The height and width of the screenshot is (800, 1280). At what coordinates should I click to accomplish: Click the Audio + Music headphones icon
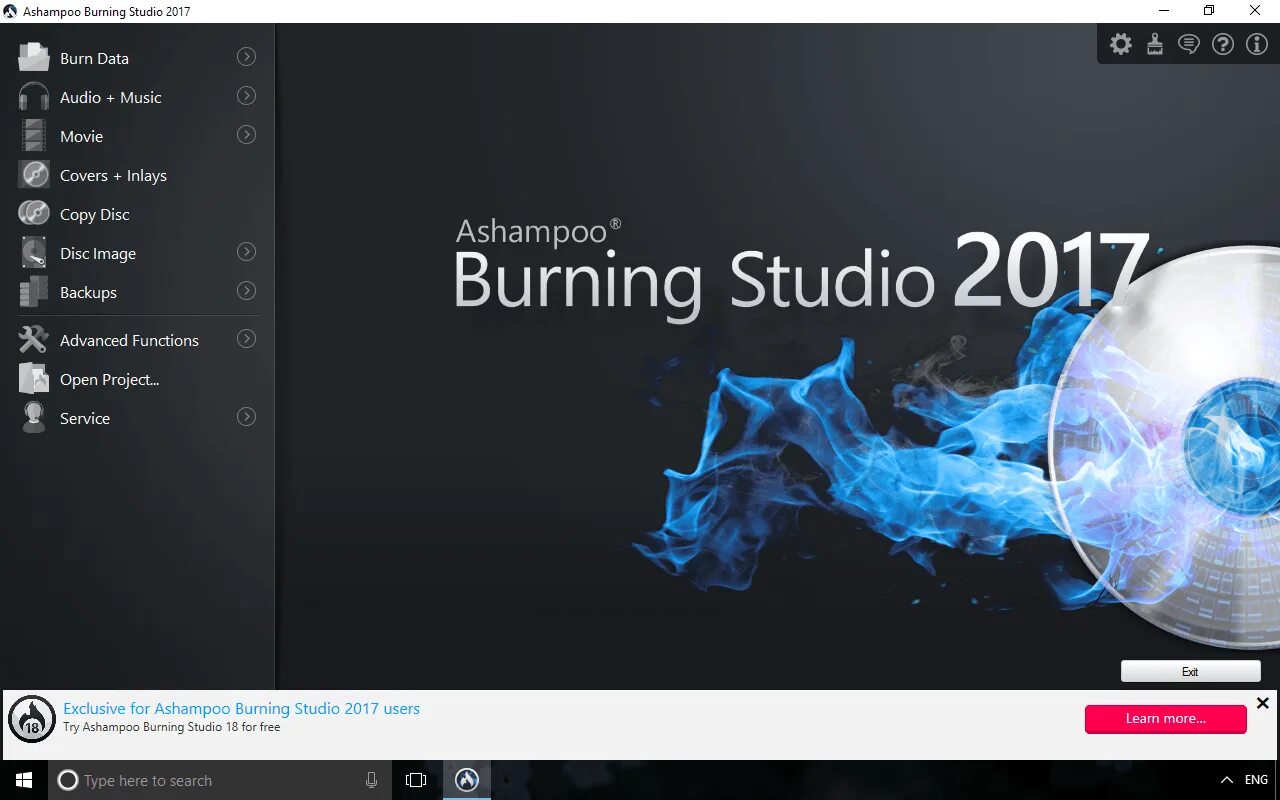33,96
